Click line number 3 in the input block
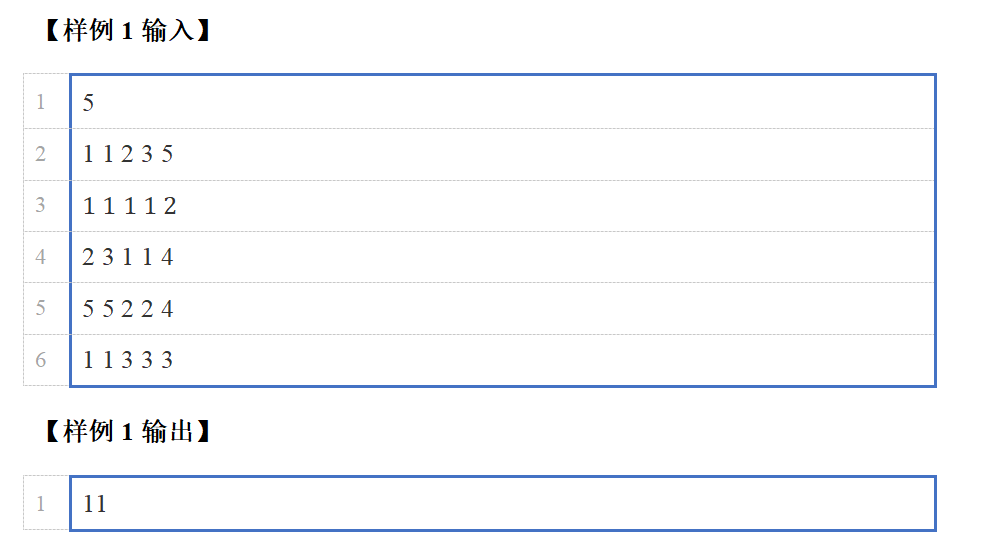This screenshot has width=981, height=552. pos(41,206)
